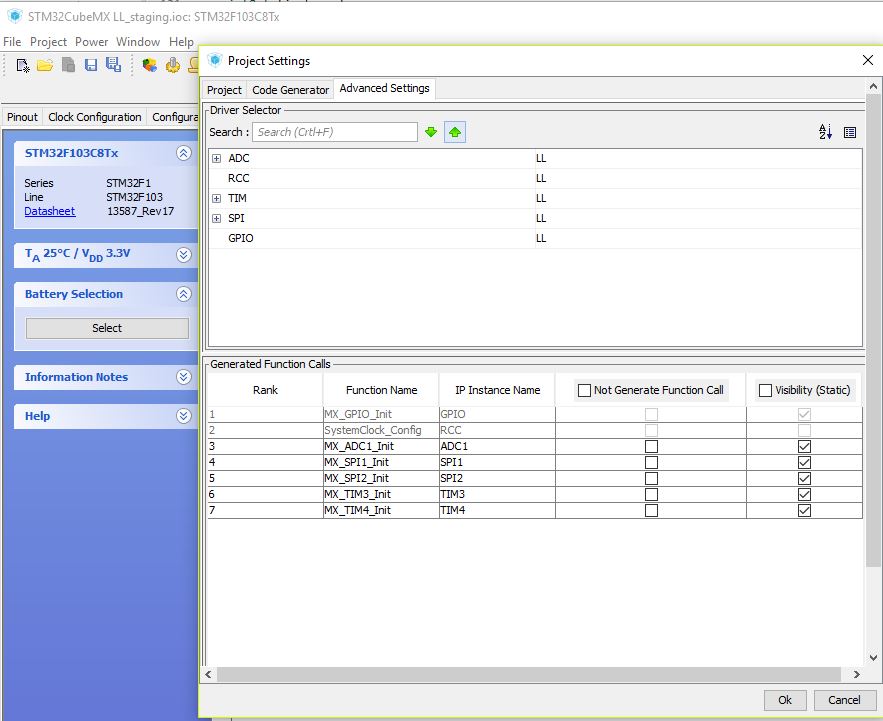The image size is (883, 721).
Task: Expand the ADC driver tree node
Action: click(216, 158)
